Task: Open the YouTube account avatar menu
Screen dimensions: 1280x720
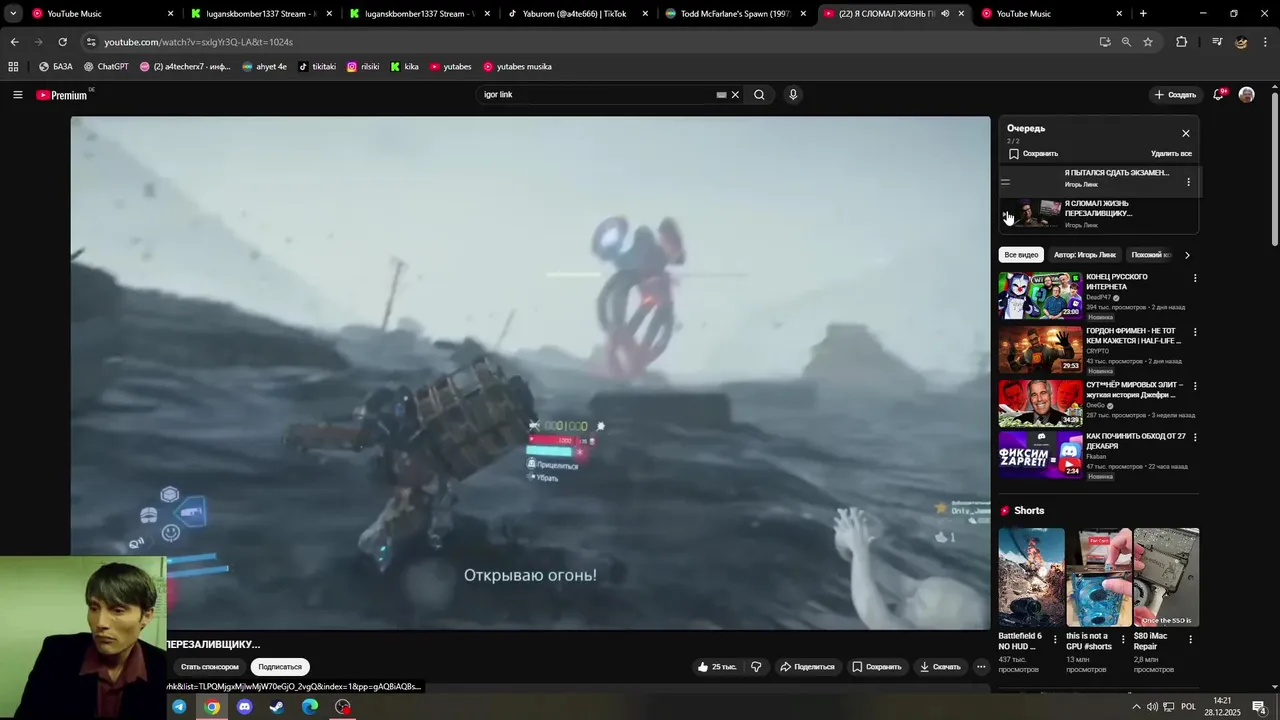Action: pos(1246,95)
